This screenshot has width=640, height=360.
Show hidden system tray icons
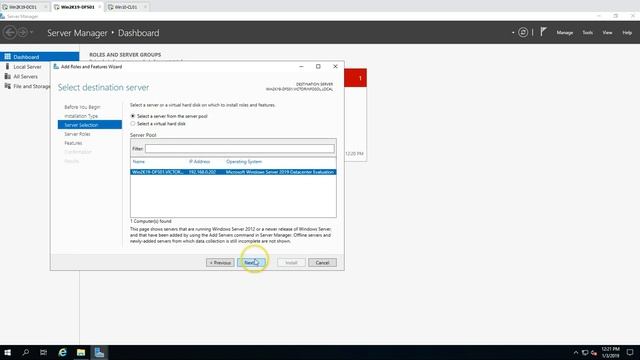pyautogui.click(x=576, y=353)
